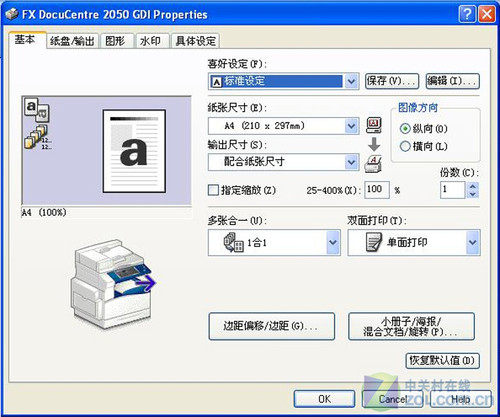Image resolution: width=500 pixels, height=417 pixels.
Task: Open the 纸张尺寸 A4 combo box
Action: click(283, 126)
